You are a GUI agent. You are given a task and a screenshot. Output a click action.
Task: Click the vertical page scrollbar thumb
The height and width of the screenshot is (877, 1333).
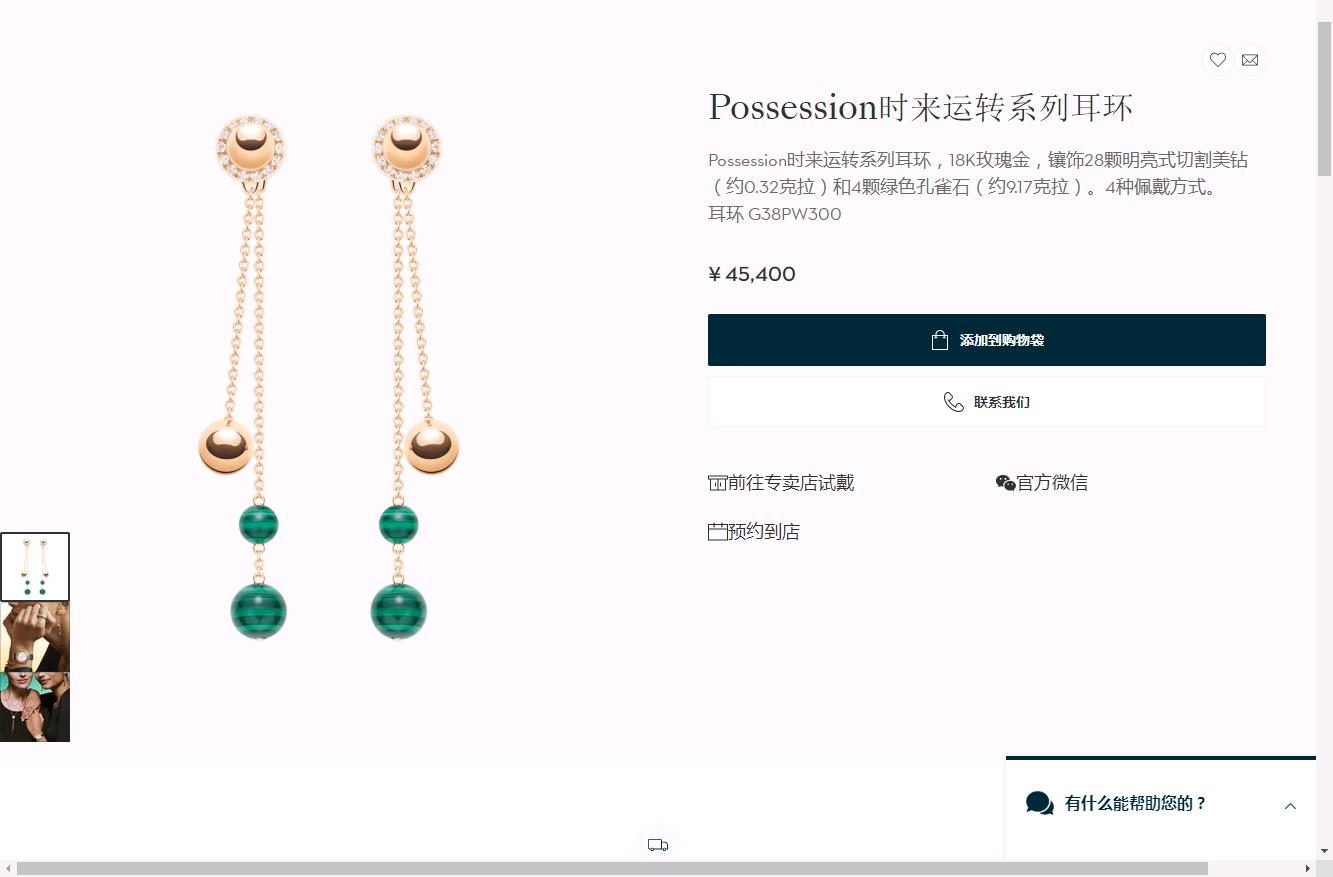coord(1324,98)
